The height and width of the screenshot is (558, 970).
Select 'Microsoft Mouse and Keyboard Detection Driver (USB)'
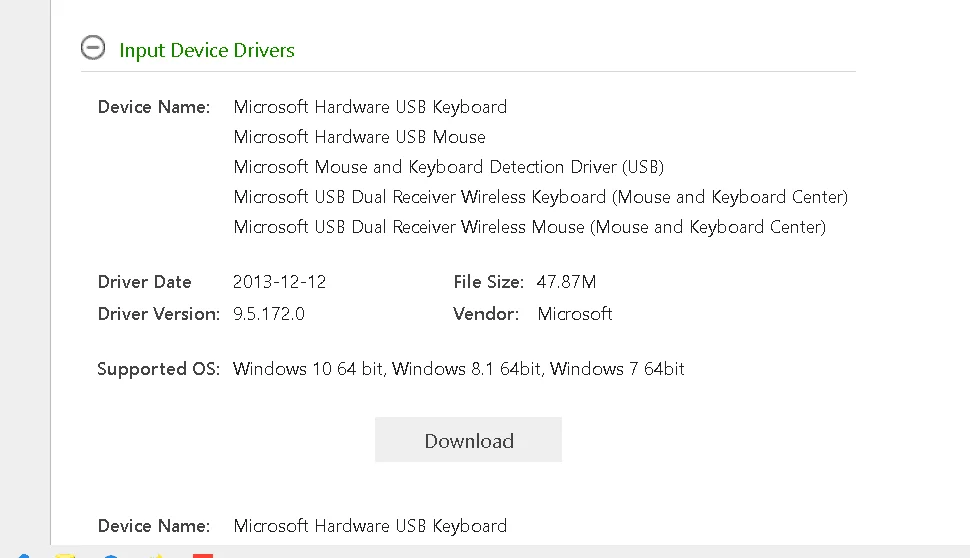(x=449, y=167)
